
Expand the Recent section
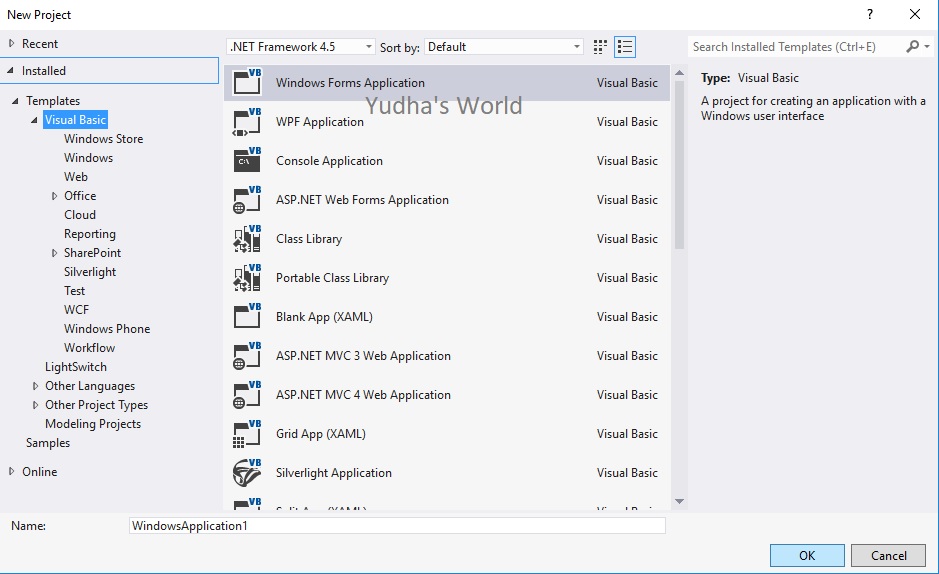click(11, 43)
